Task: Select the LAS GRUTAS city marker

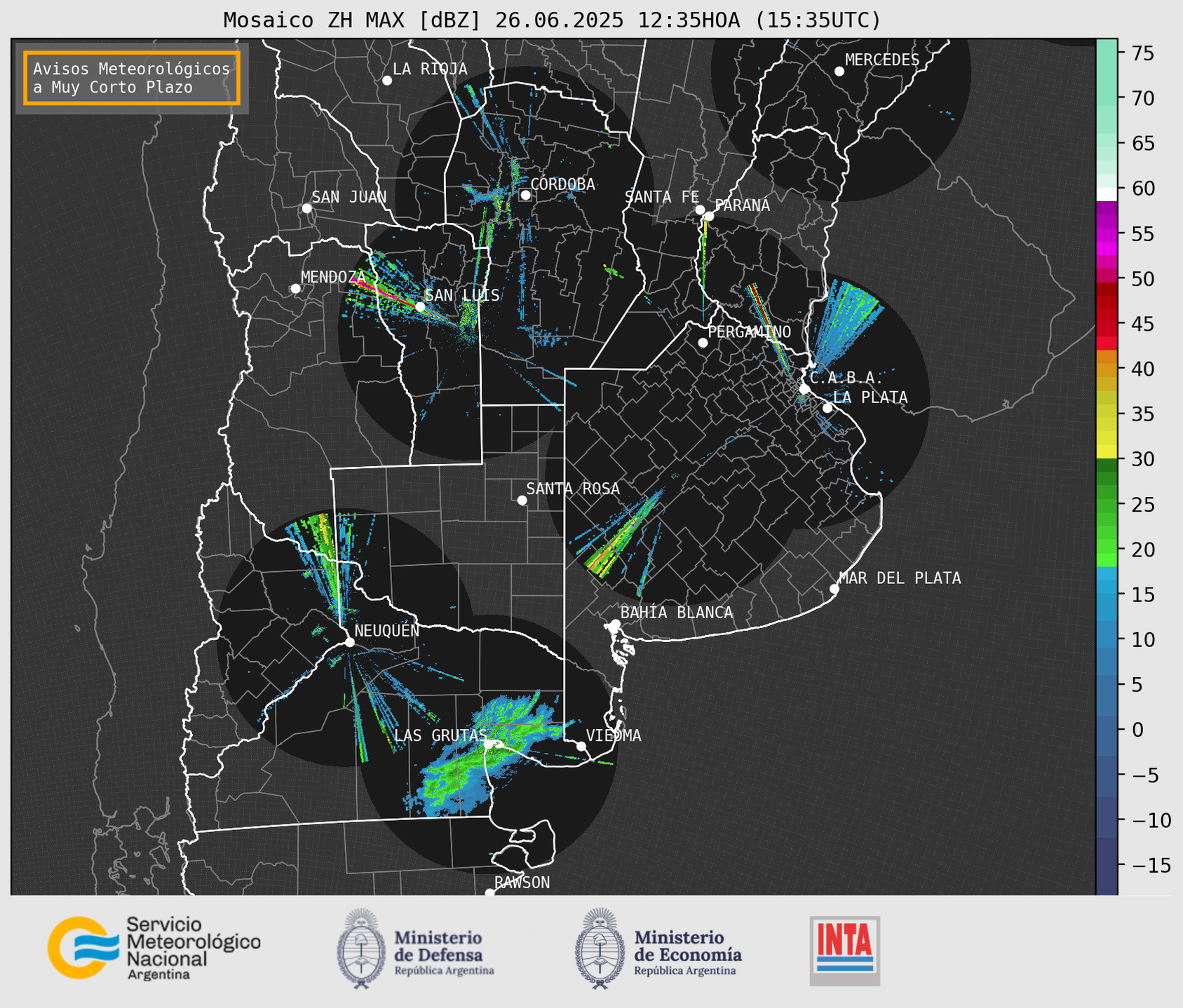Action: tap(489, 744)
